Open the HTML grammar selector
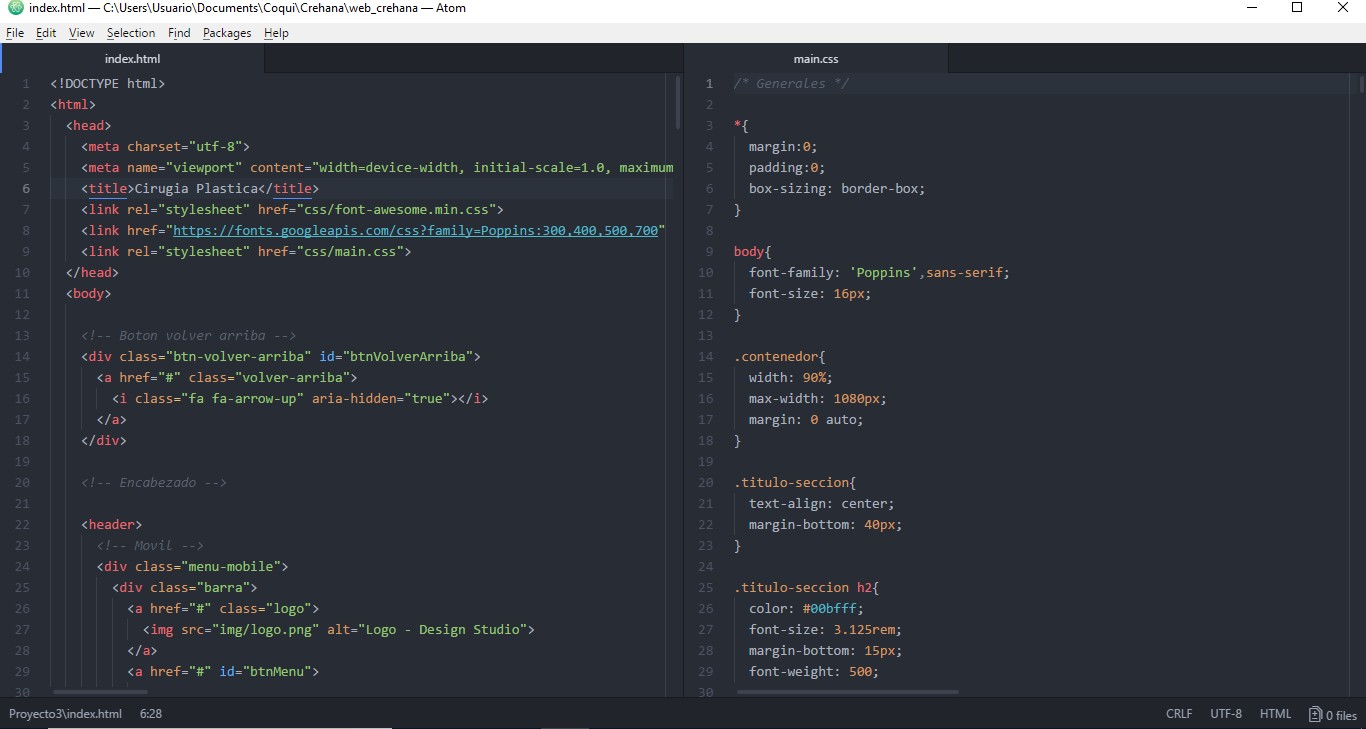1366x729 pixels. tap(1275, 714)
